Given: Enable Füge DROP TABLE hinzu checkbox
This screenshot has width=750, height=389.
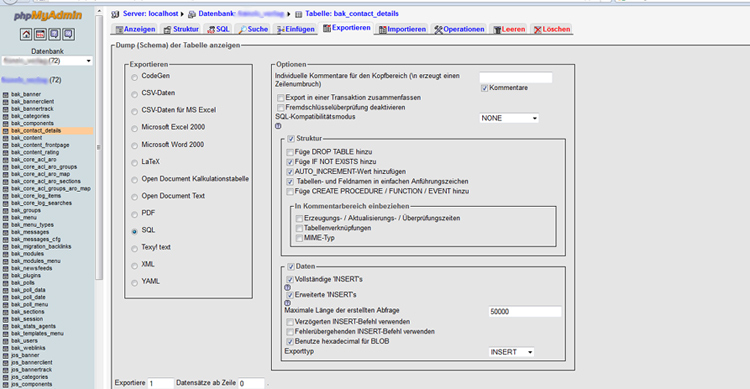Looking at the screenshot, I should [290, 152].
